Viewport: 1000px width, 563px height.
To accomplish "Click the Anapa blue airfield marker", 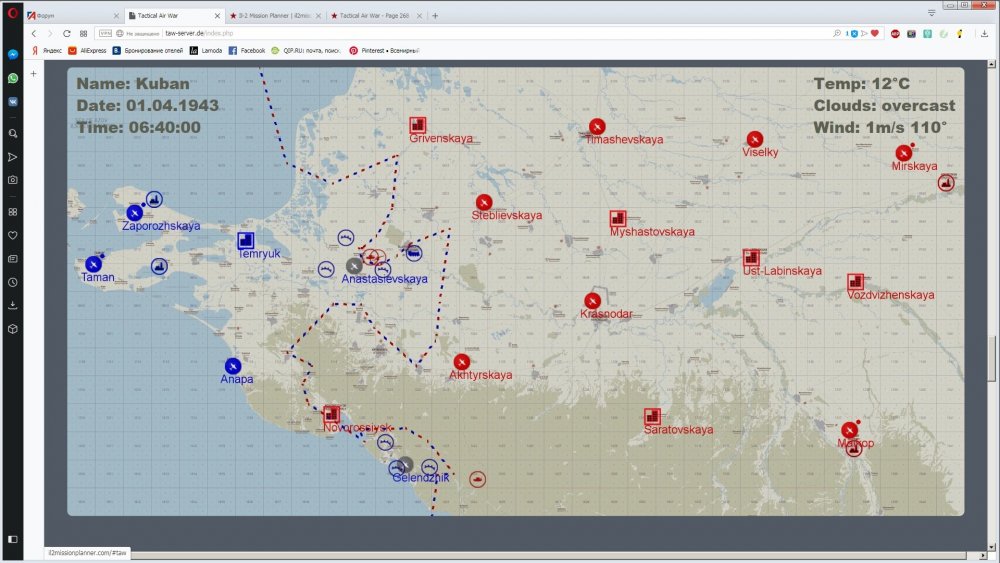I will coord(233,366).
